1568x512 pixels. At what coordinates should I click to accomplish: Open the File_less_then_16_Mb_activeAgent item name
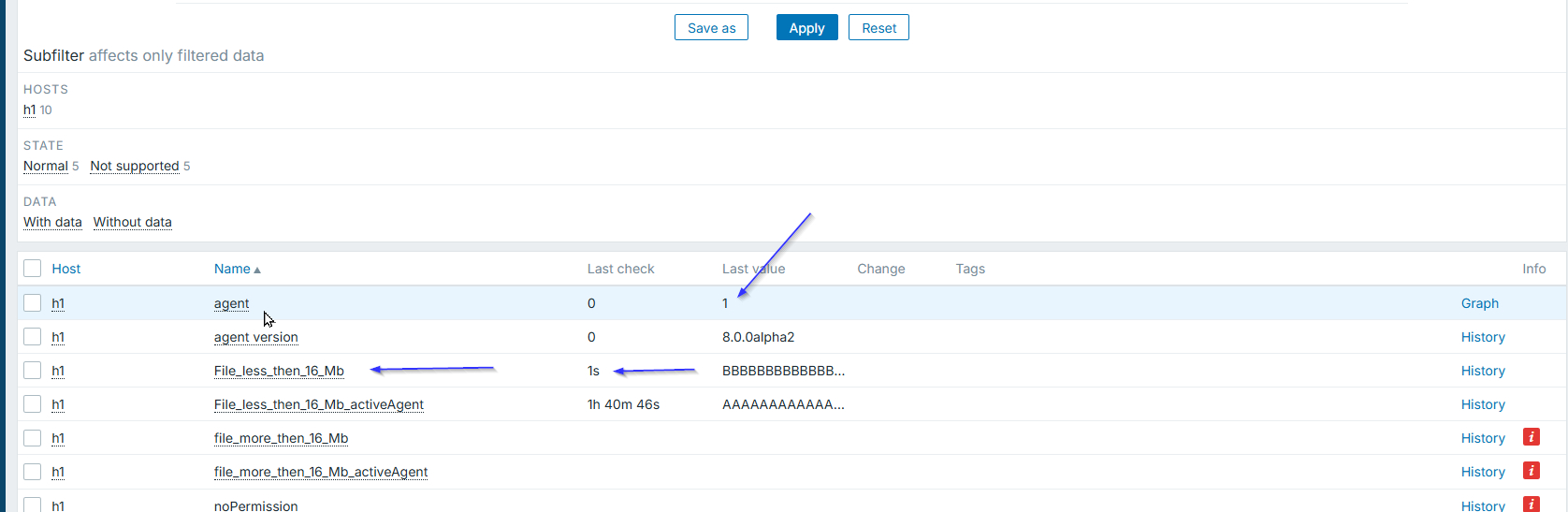point(318,404)
